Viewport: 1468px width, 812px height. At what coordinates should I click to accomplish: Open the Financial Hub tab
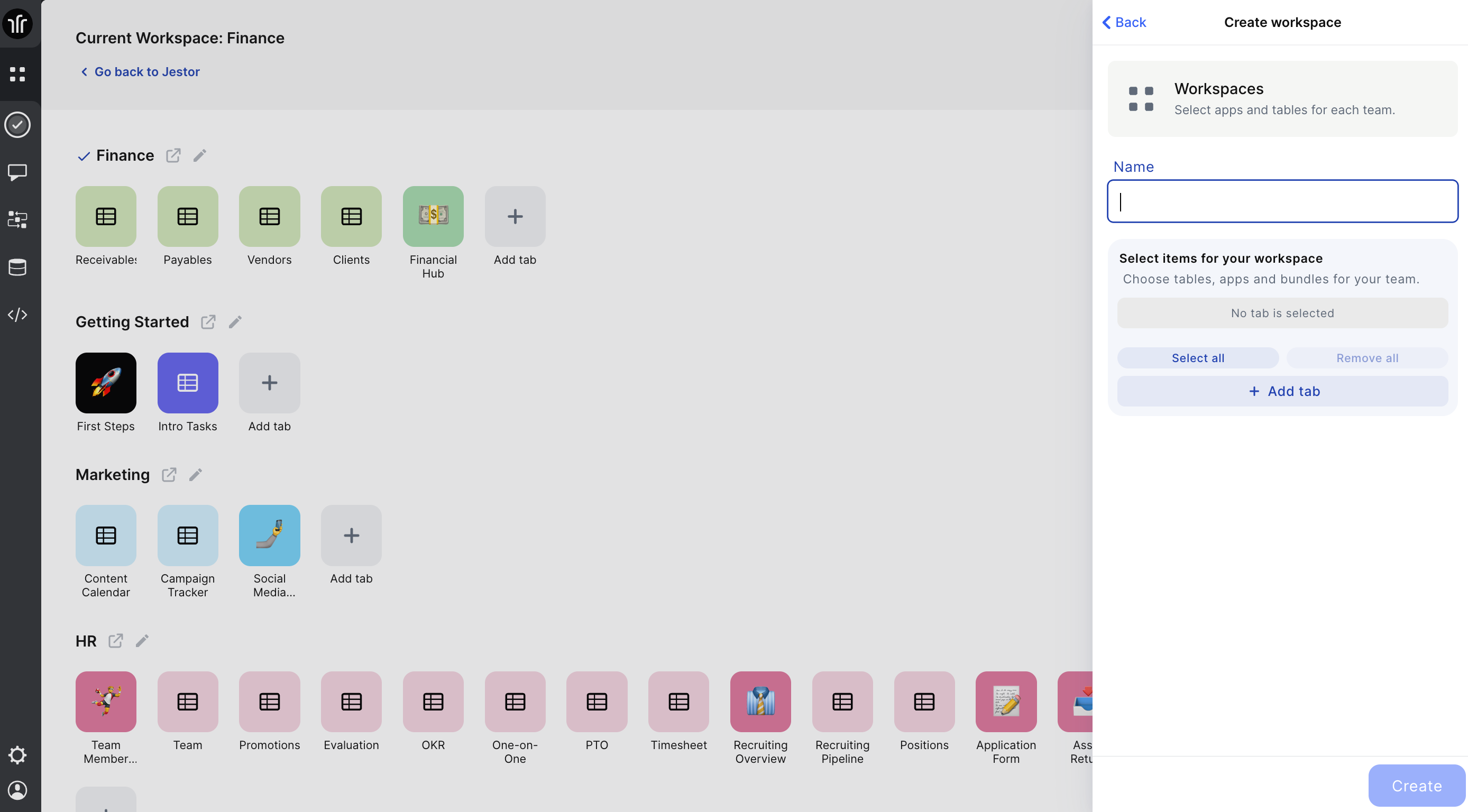tap(433, 217)
